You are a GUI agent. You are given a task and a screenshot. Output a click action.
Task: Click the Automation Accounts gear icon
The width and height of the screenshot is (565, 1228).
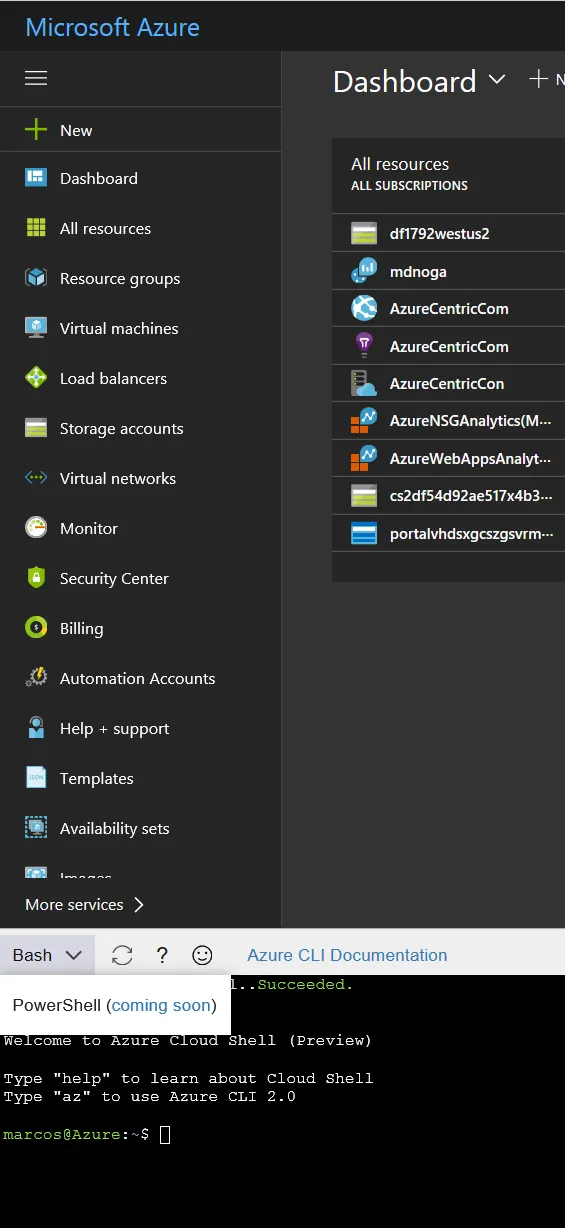[x=36, y=678]
